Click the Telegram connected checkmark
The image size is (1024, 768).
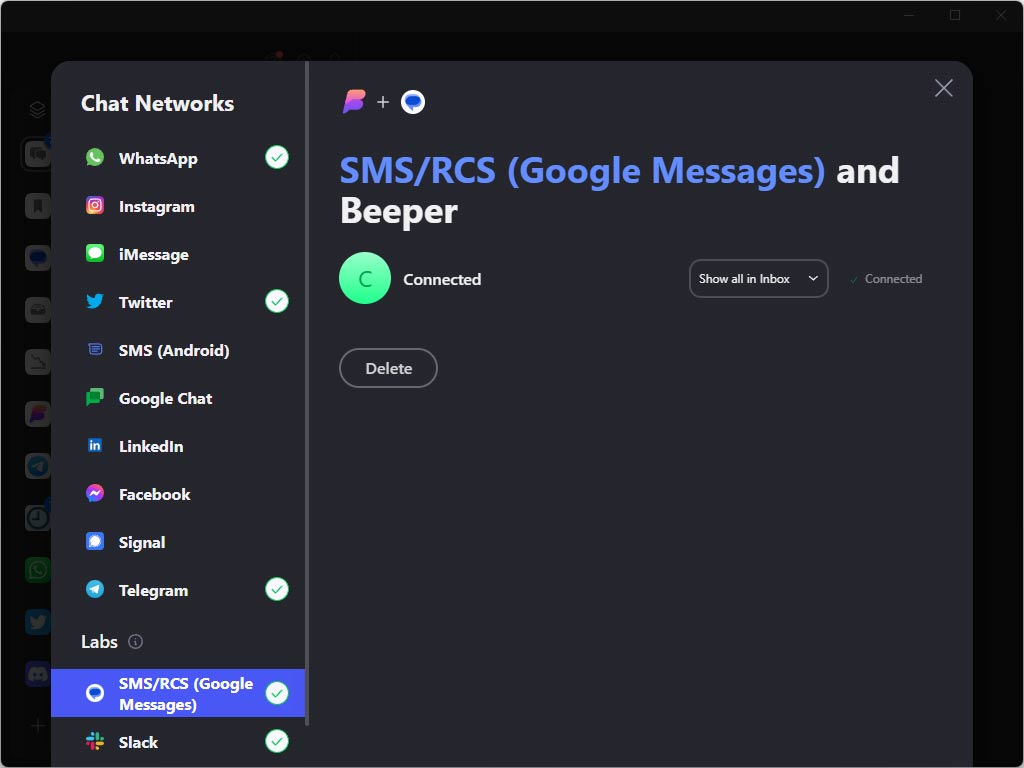277,589
